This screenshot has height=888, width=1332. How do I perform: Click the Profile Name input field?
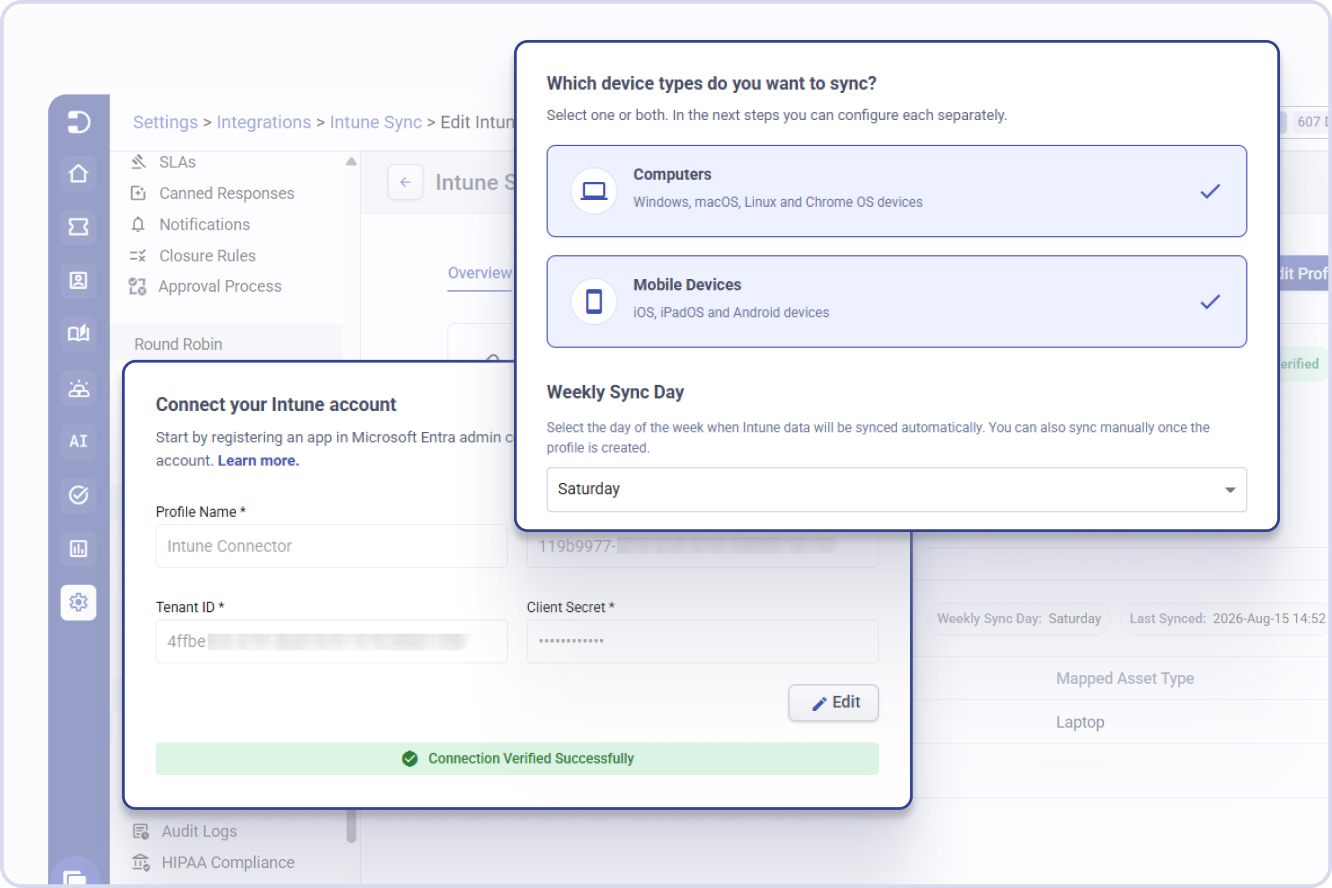tap(331, 546)
